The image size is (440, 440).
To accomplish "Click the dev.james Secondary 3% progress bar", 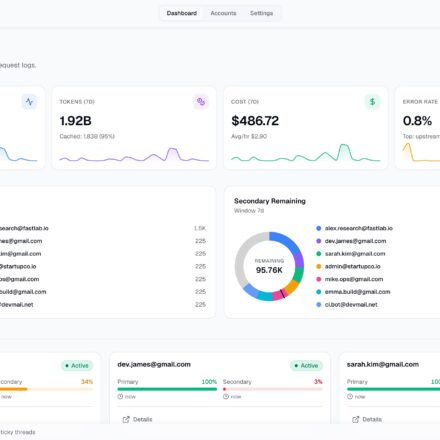I will pos(273,389).
